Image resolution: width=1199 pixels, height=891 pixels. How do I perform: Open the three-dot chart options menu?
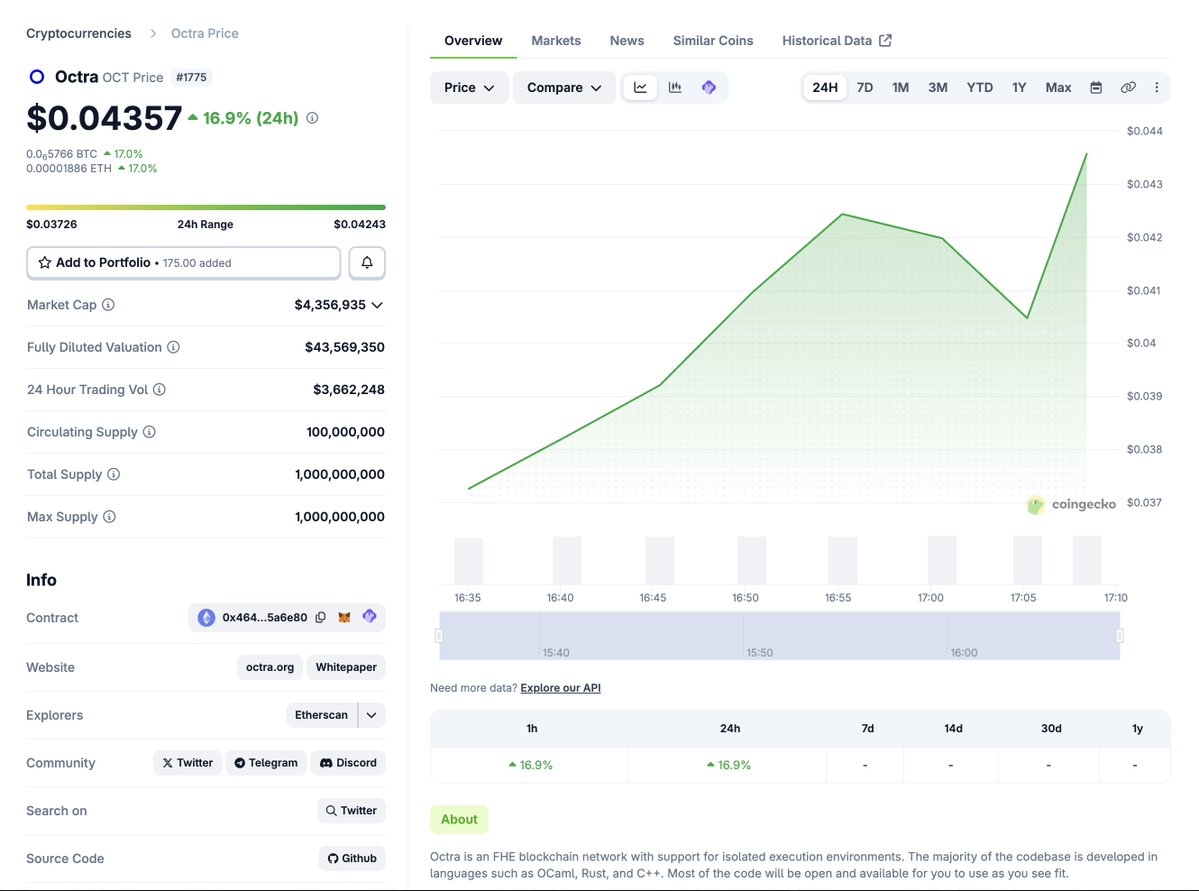tap(1156, 87)
